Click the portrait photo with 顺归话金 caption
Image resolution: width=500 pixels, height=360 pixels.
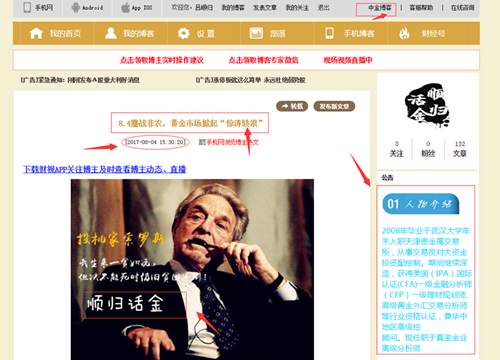coord(192,269)
